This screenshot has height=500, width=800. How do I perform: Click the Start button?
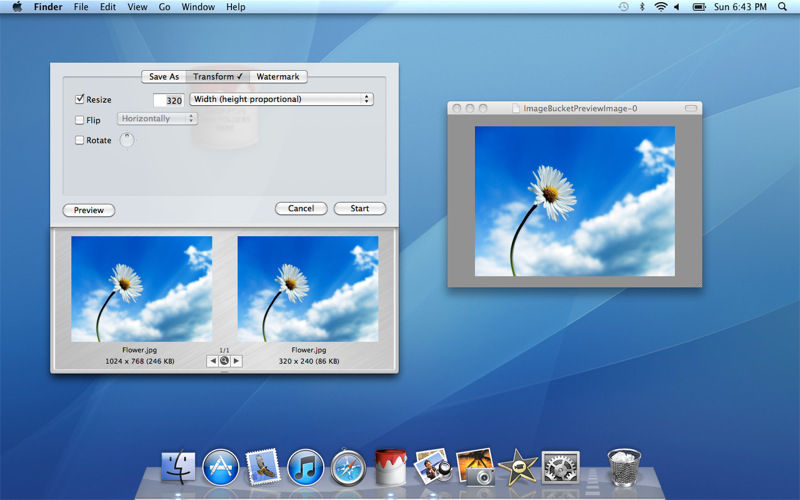(x=360, y=208)
